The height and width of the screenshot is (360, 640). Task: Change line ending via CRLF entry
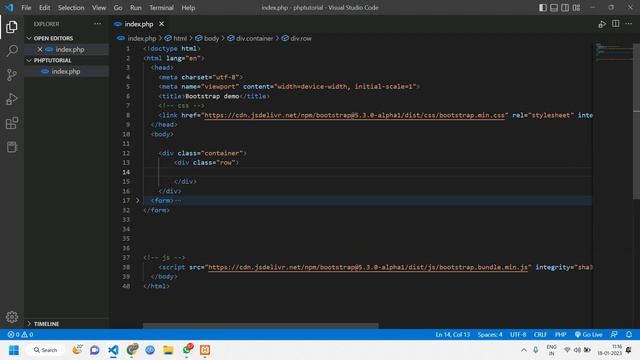coord(540,334)
